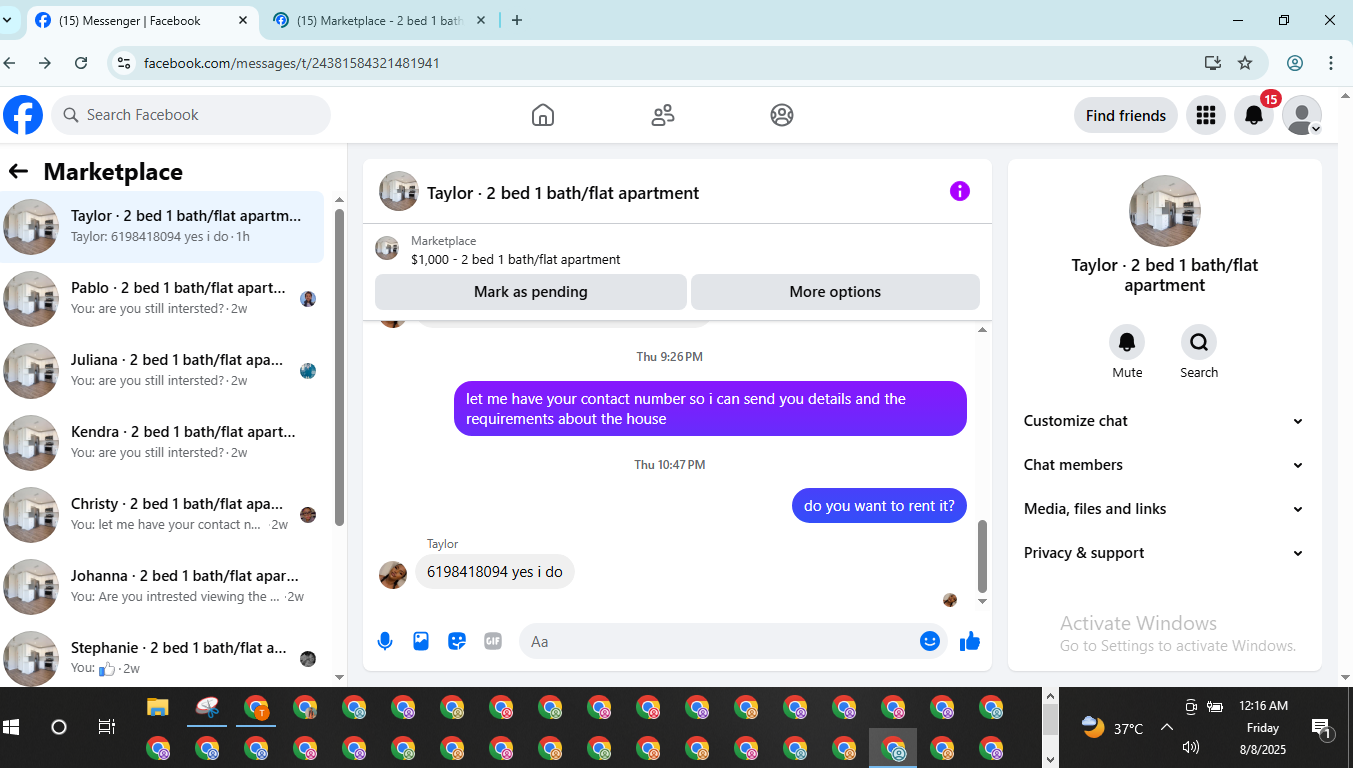Viewport: 1353px width, 768px height.
Task: Attach a photo using the image icon
Action: (421, 641)
